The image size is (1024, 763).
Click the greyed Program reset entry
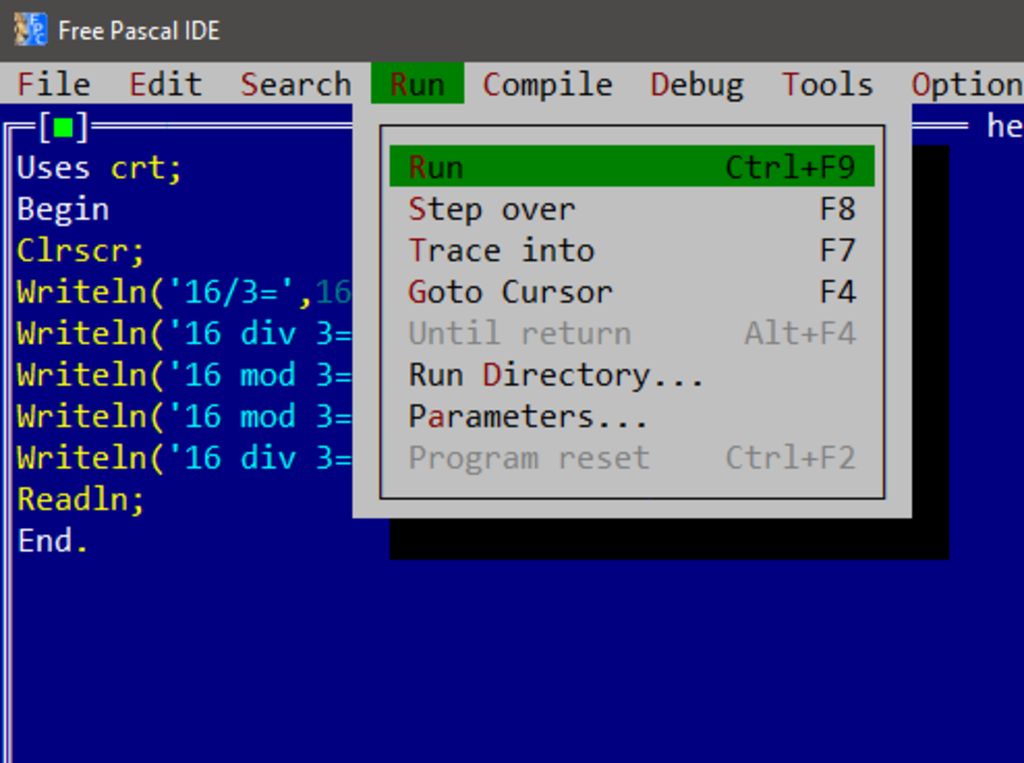(632, 458)
